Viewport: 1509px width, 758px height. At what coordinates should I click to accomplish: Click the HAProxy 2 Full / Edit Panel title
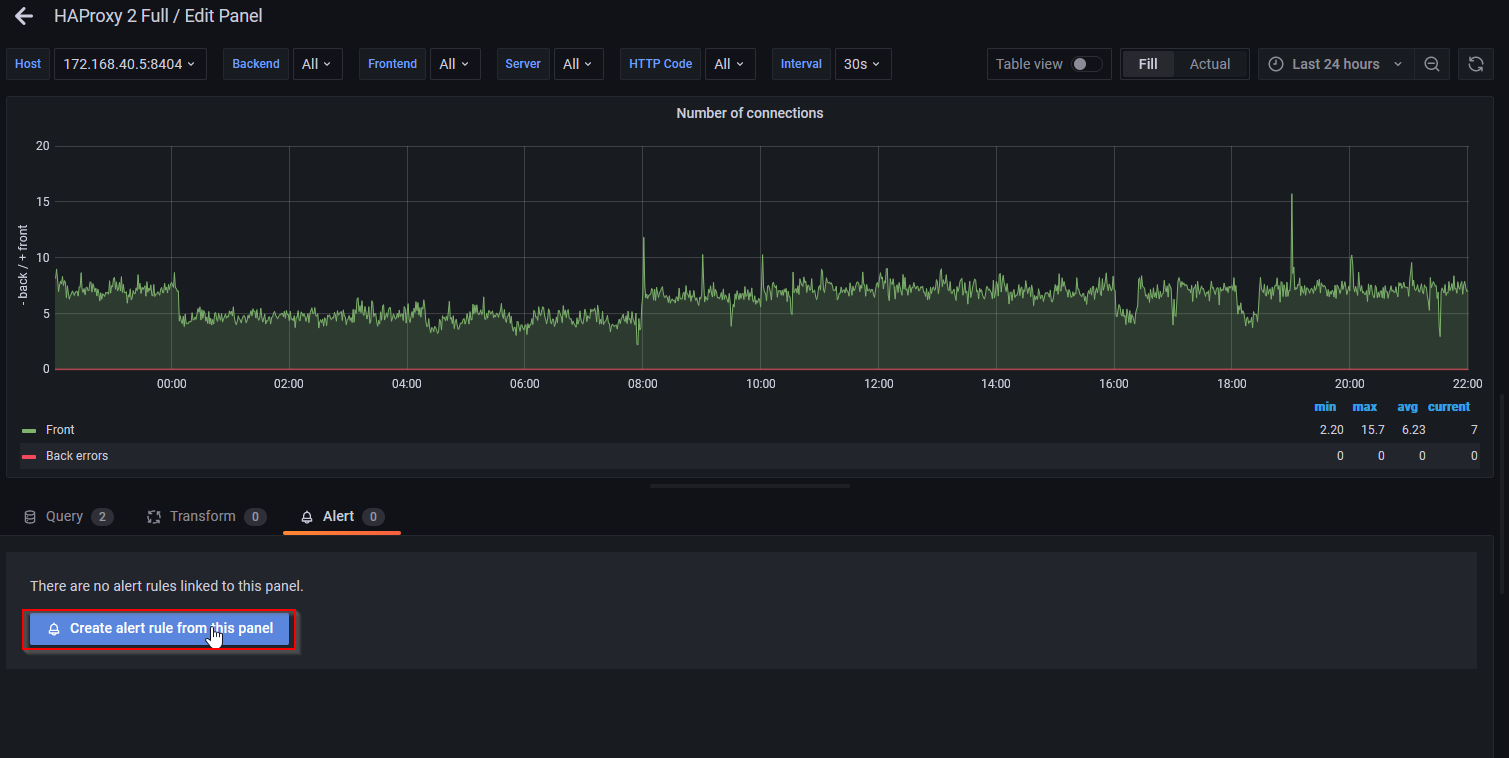[x=158, y=16]
